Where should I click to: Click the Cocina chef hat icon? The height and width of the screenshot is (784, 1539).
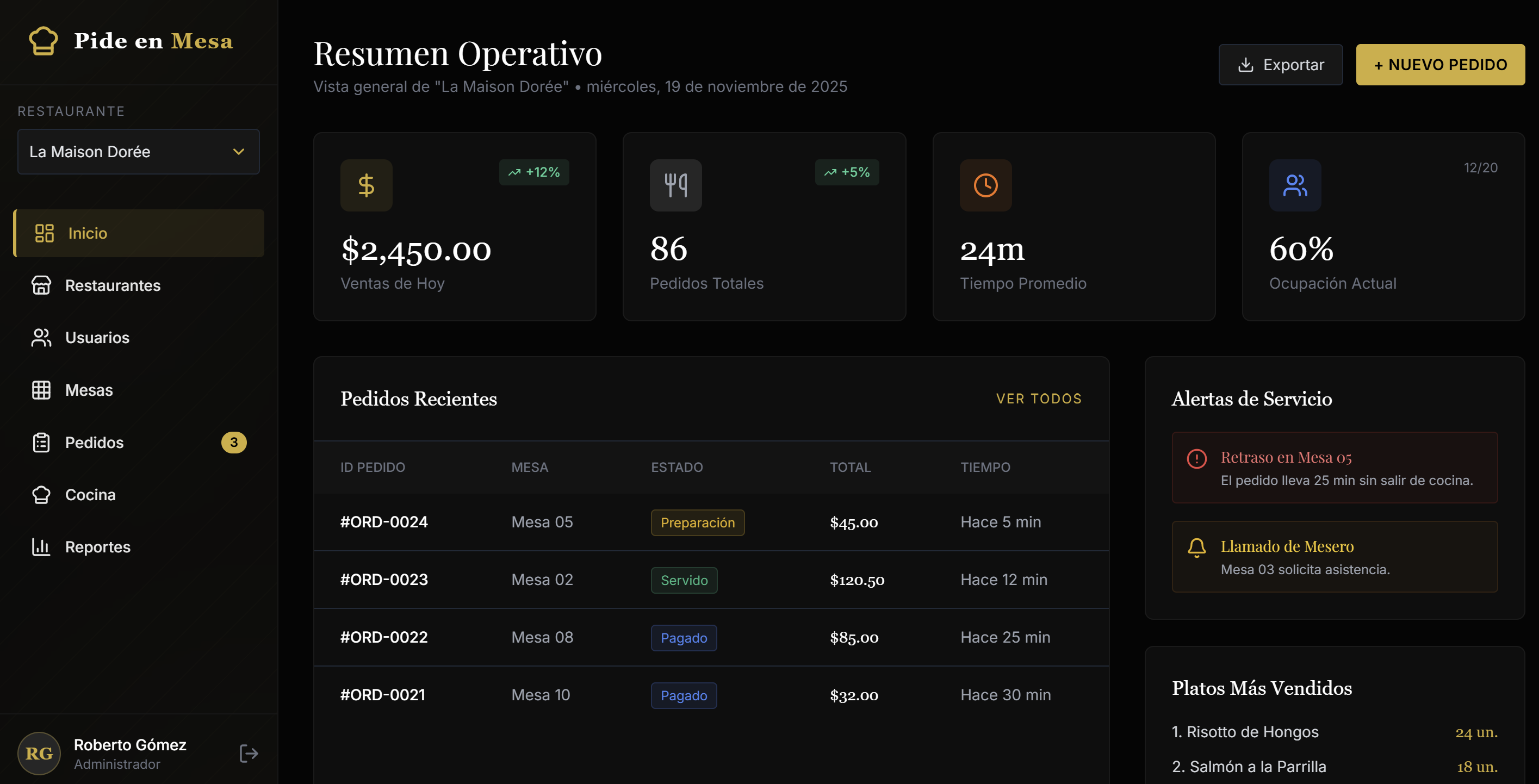[x=41, y=494]
